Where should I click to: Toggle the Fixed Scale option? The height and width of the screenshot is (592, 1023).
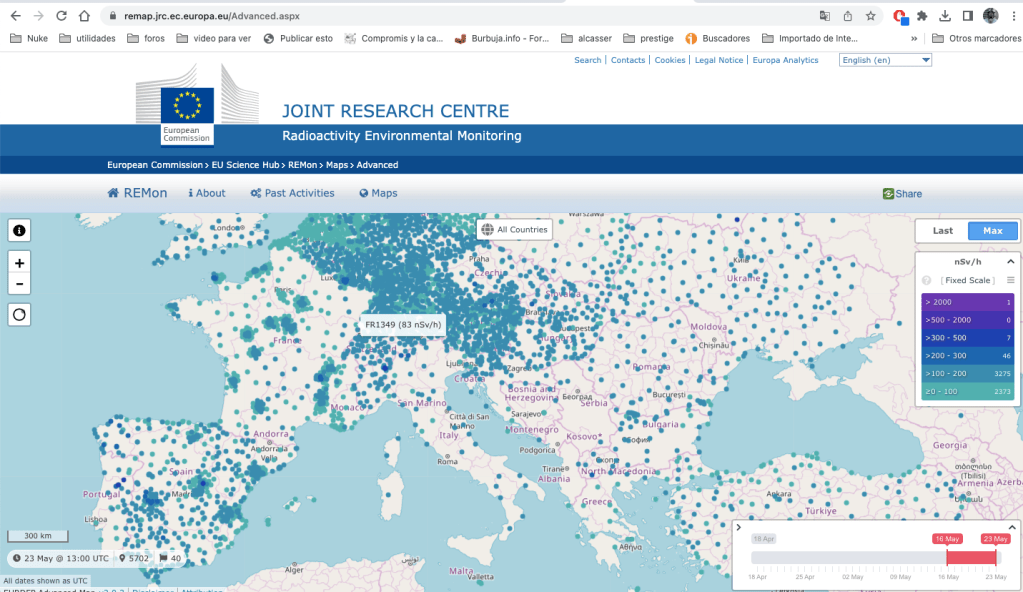[966, 281]
